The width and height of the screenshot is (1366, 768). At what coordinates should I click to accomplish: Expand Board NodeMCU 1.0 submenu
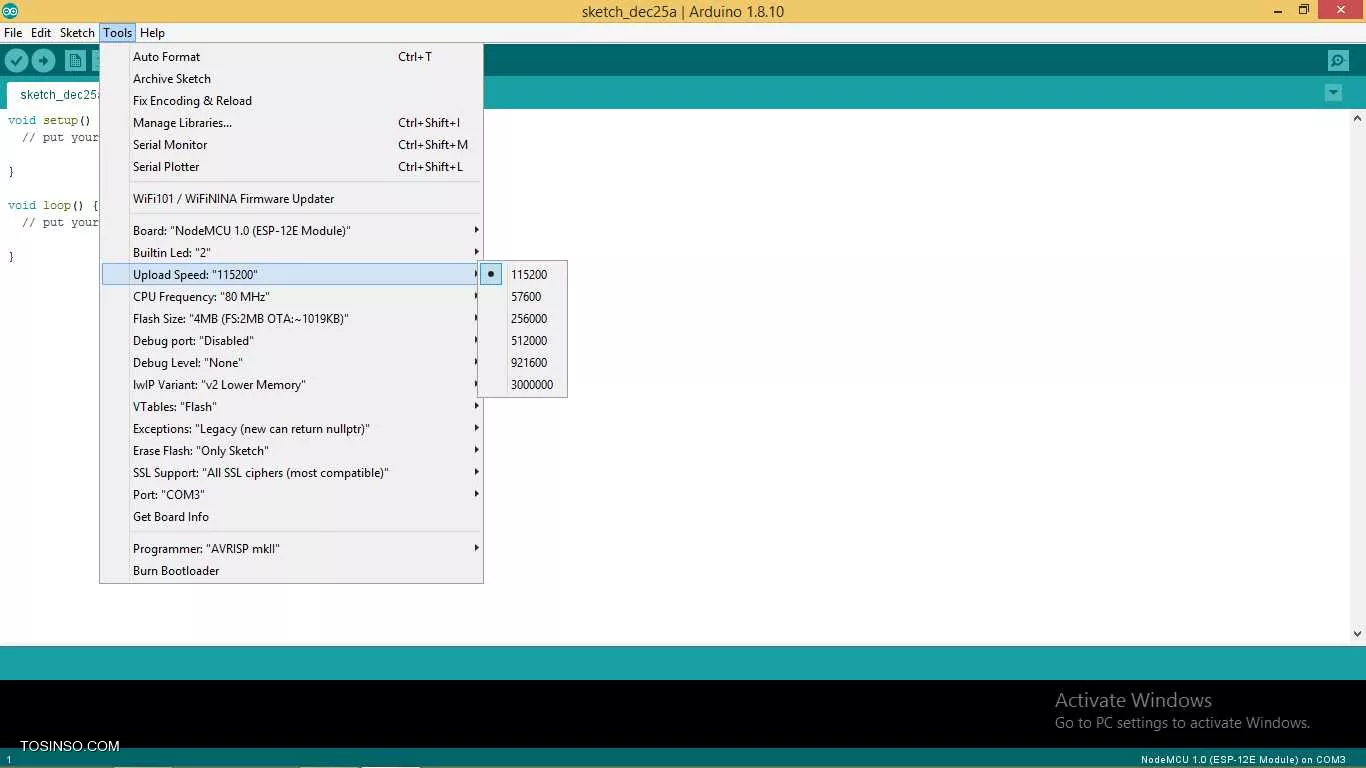pos(292,231)
